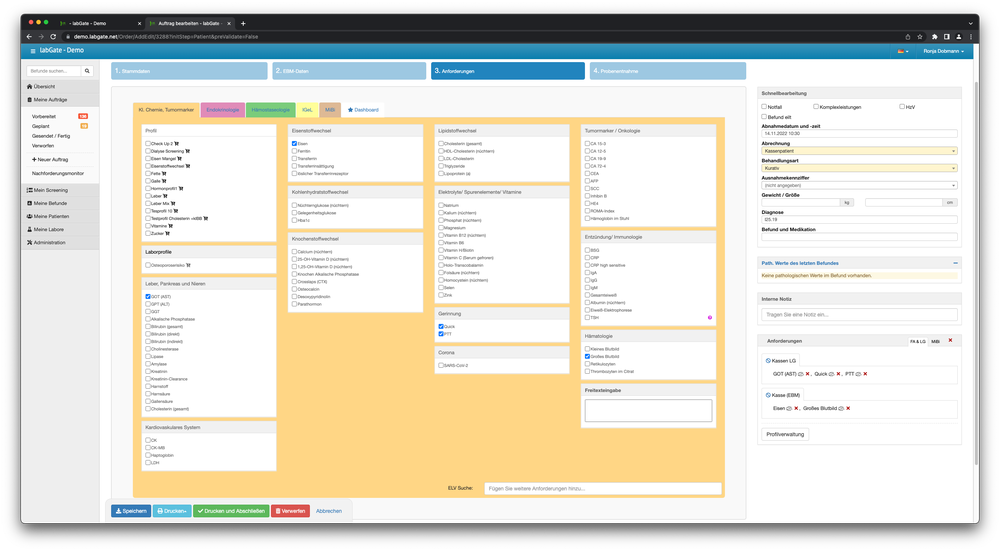Open the Dashboard tab
Screen dimensions: 1000x551
[x=363, y=109]
